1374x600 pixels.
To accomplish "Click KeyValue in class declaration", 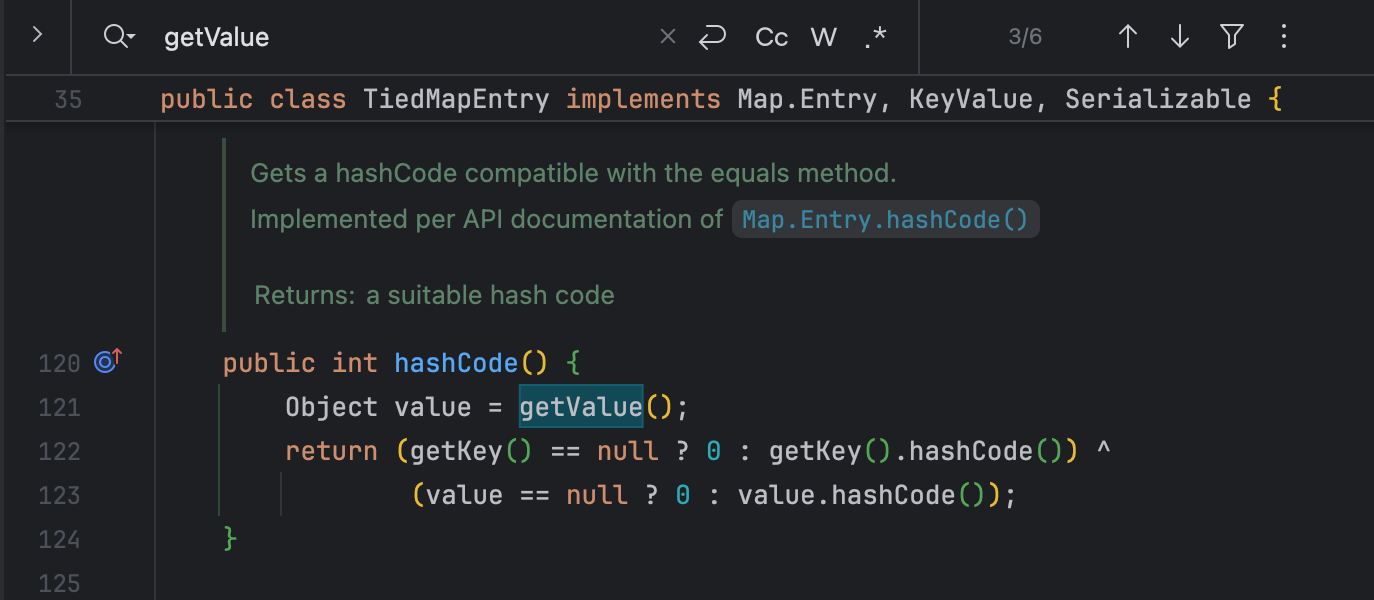I will (x=970, y=99).
